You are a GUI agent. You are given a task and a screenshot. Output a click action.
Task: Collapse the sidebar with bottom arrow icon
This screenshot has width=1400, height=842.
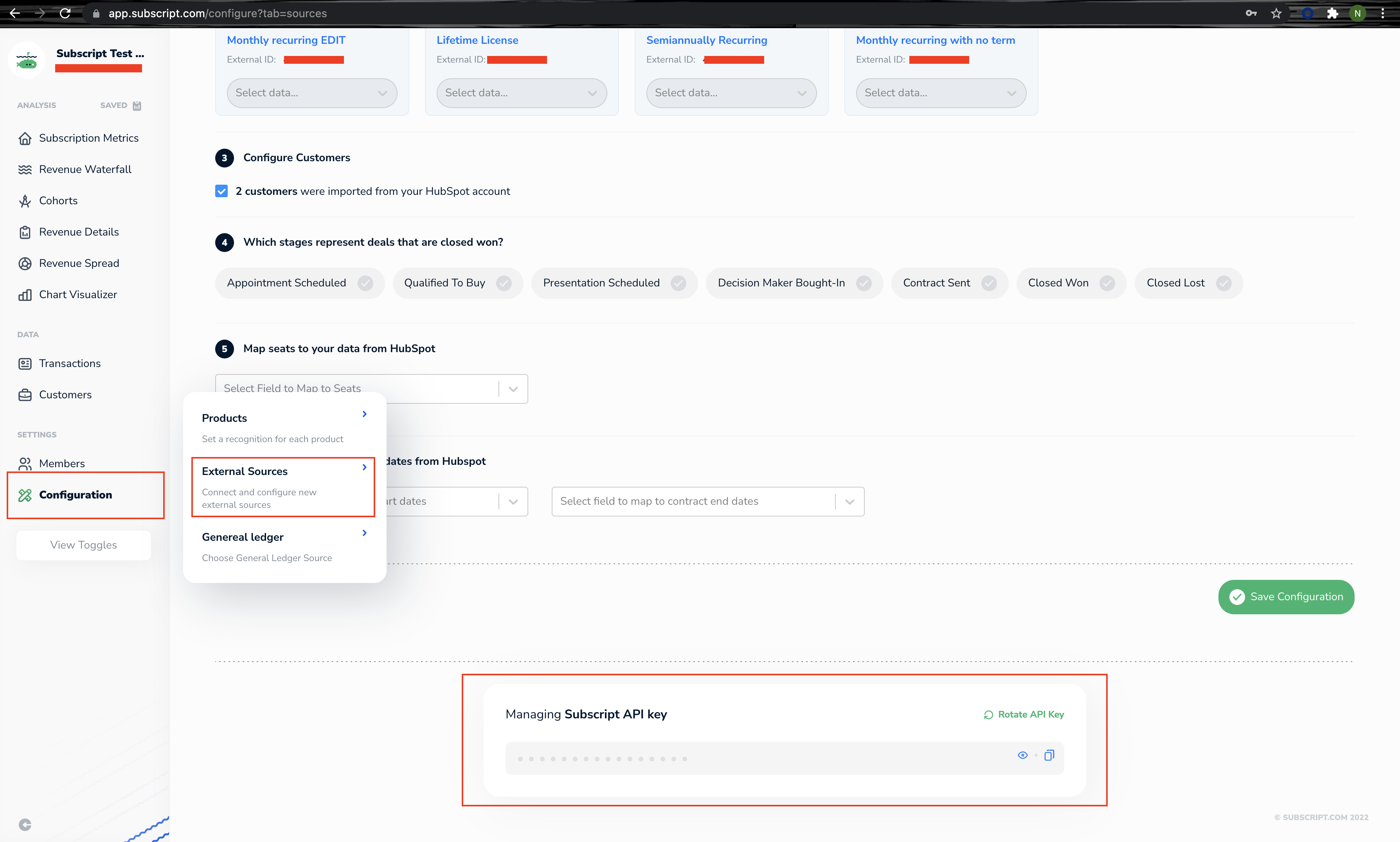[x=25, y=824]
